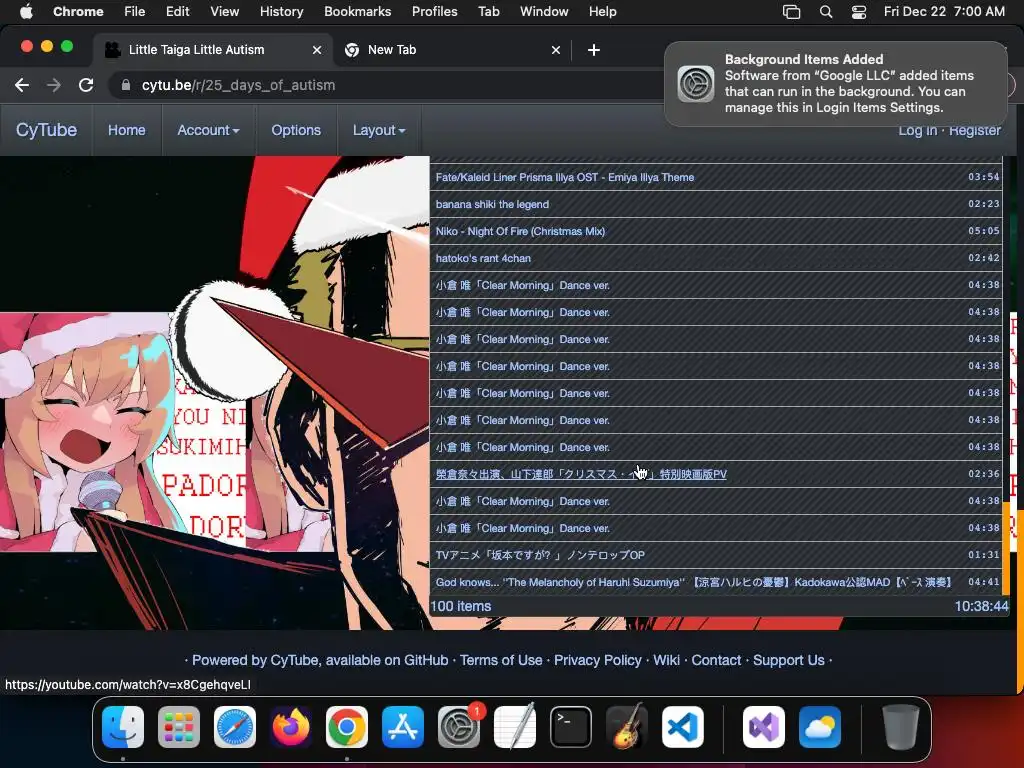Open the File menu
Screen dimensions: 1024x768
point(135,11)
